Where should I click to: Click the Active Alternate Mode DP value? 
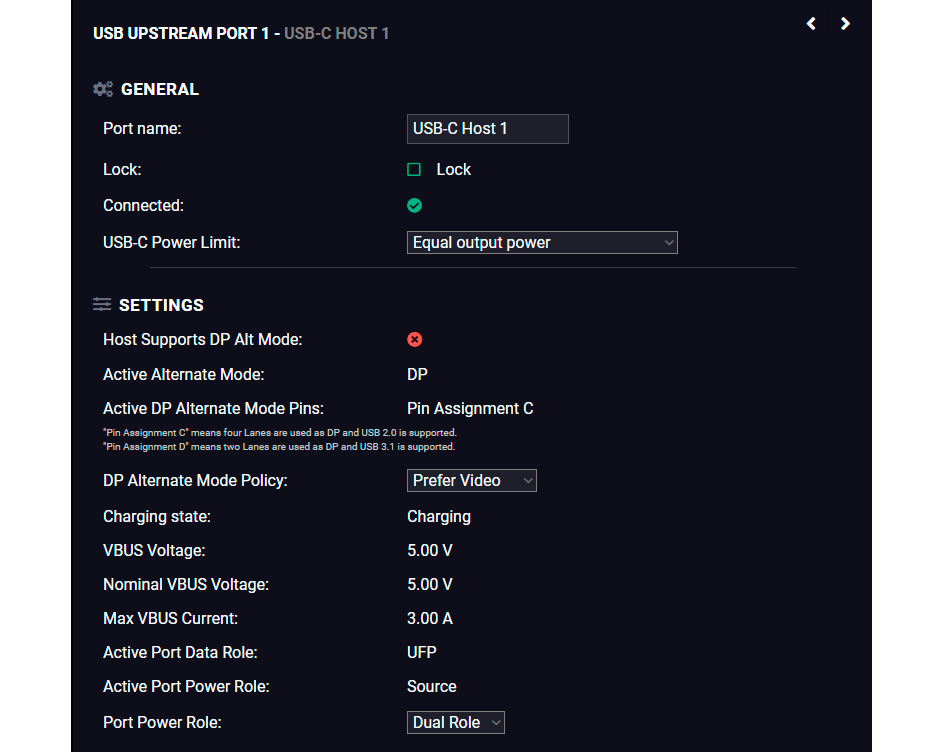417,374
